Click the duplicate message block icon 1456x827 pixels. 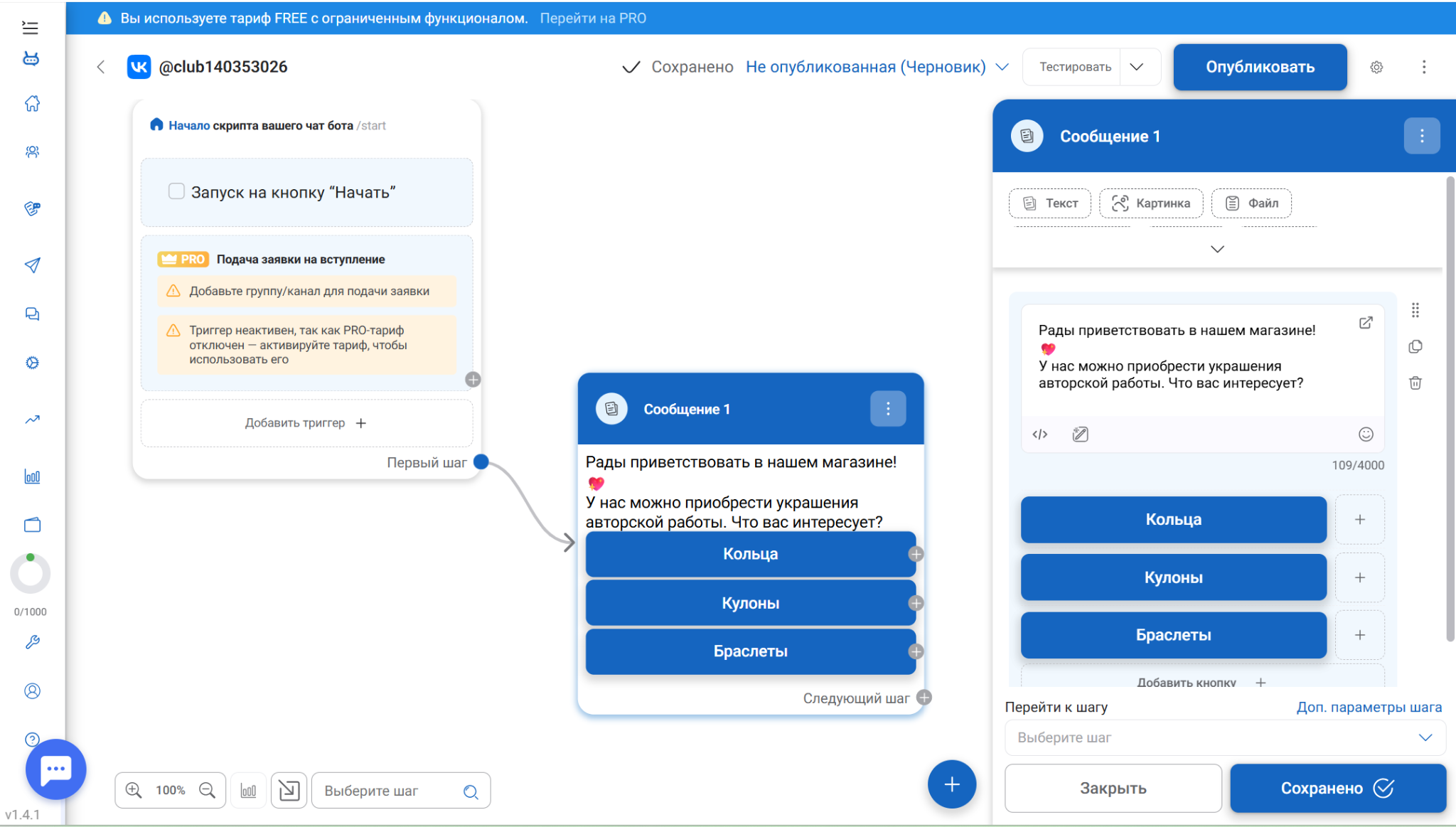1415,346
